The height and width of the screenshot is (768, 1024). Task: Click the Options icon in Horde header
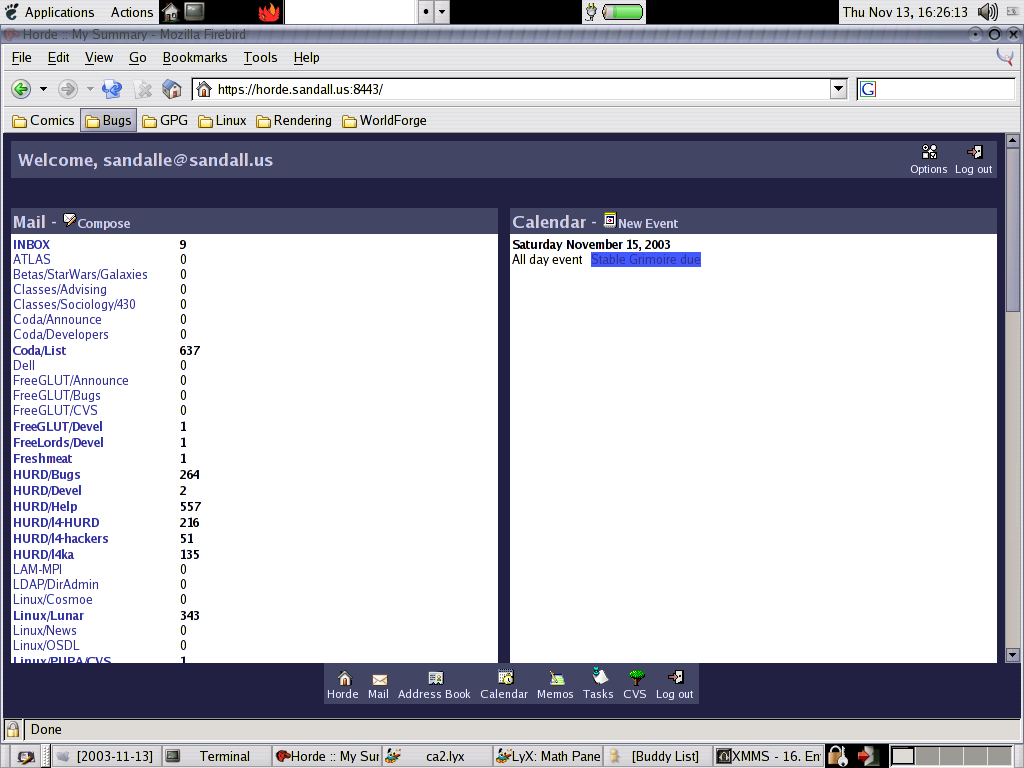click(x=929, y=153)
